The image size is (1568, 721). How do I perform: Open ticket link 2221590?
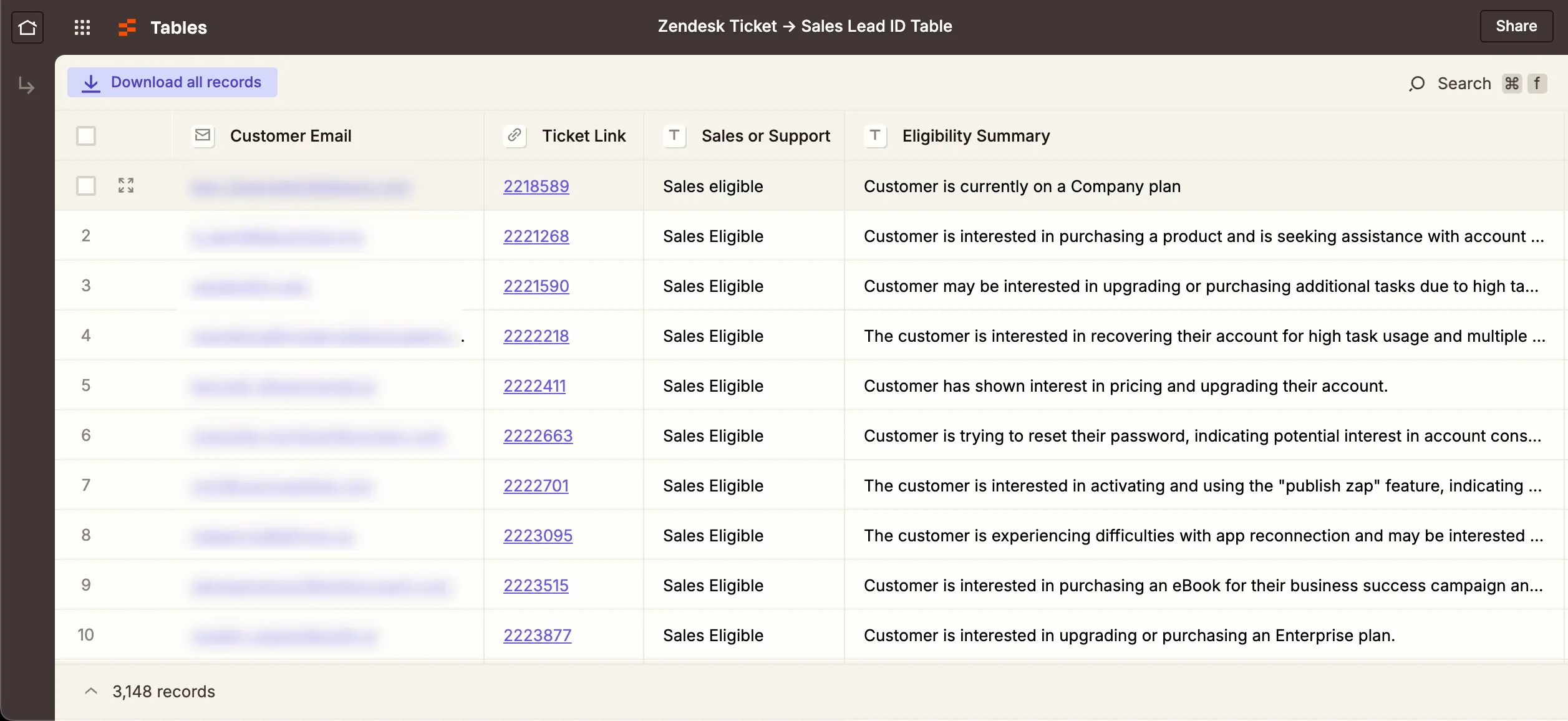pos(536,286)
